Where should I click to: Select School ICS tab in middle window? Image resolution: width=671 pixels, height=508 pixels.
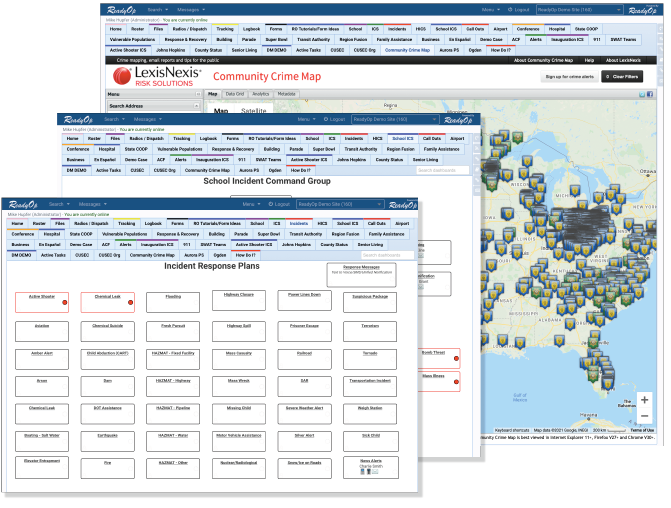403,138
